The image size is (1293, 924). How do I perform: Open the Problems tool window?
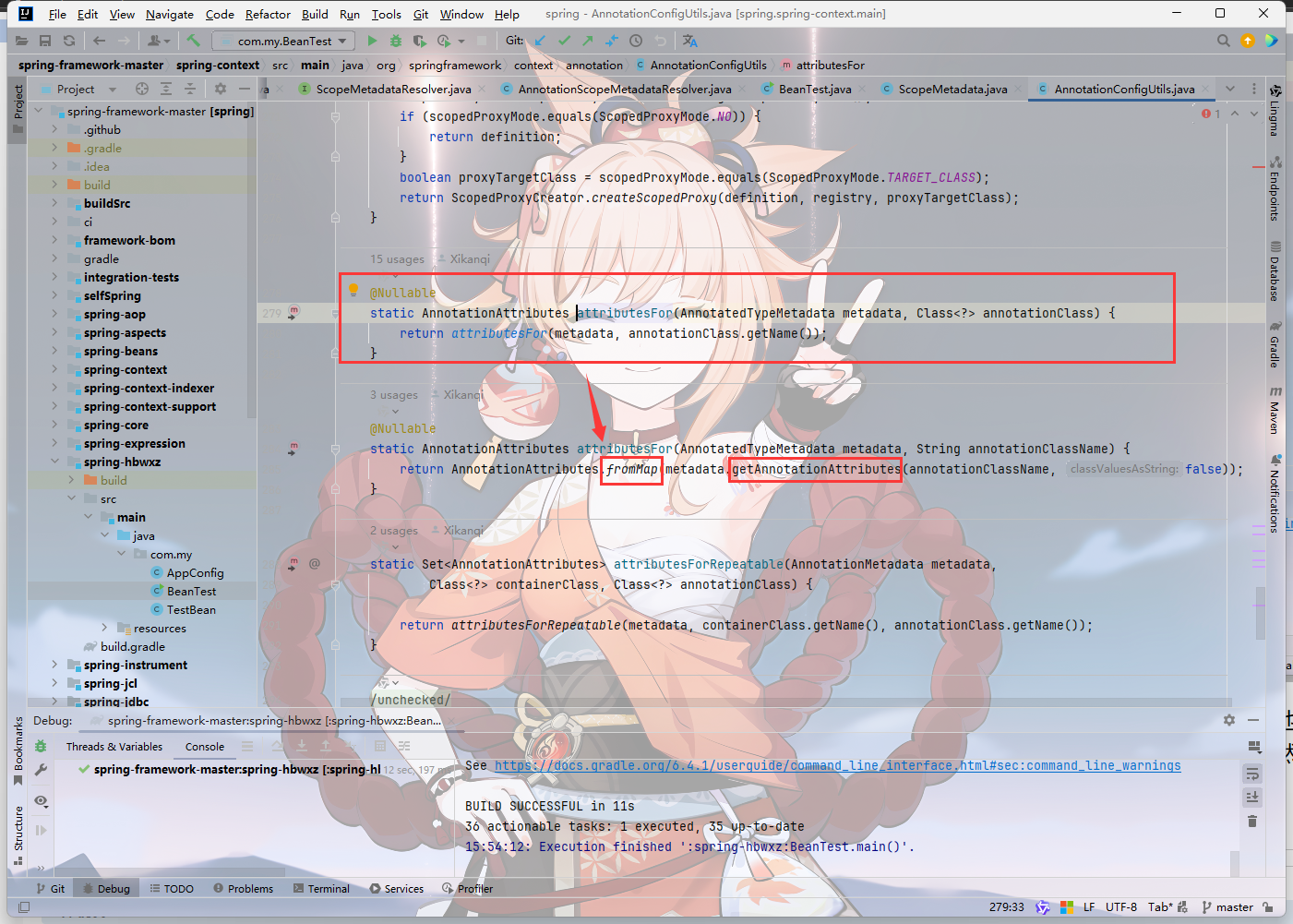244,889
